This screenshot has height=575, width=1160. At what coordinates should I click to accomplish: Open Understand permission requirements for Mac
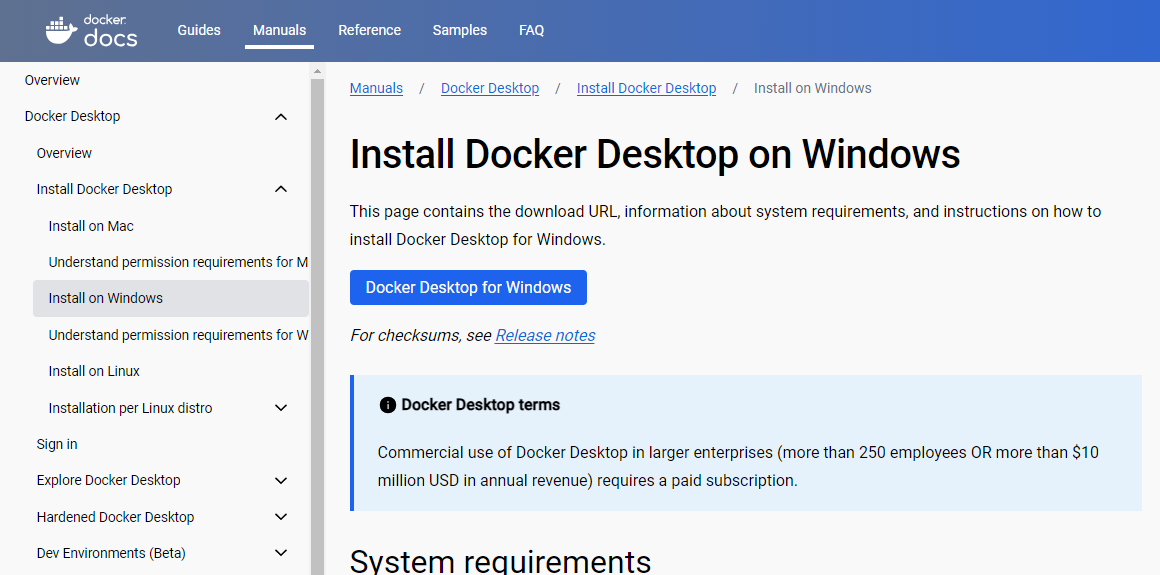click(x=178, y=262)
